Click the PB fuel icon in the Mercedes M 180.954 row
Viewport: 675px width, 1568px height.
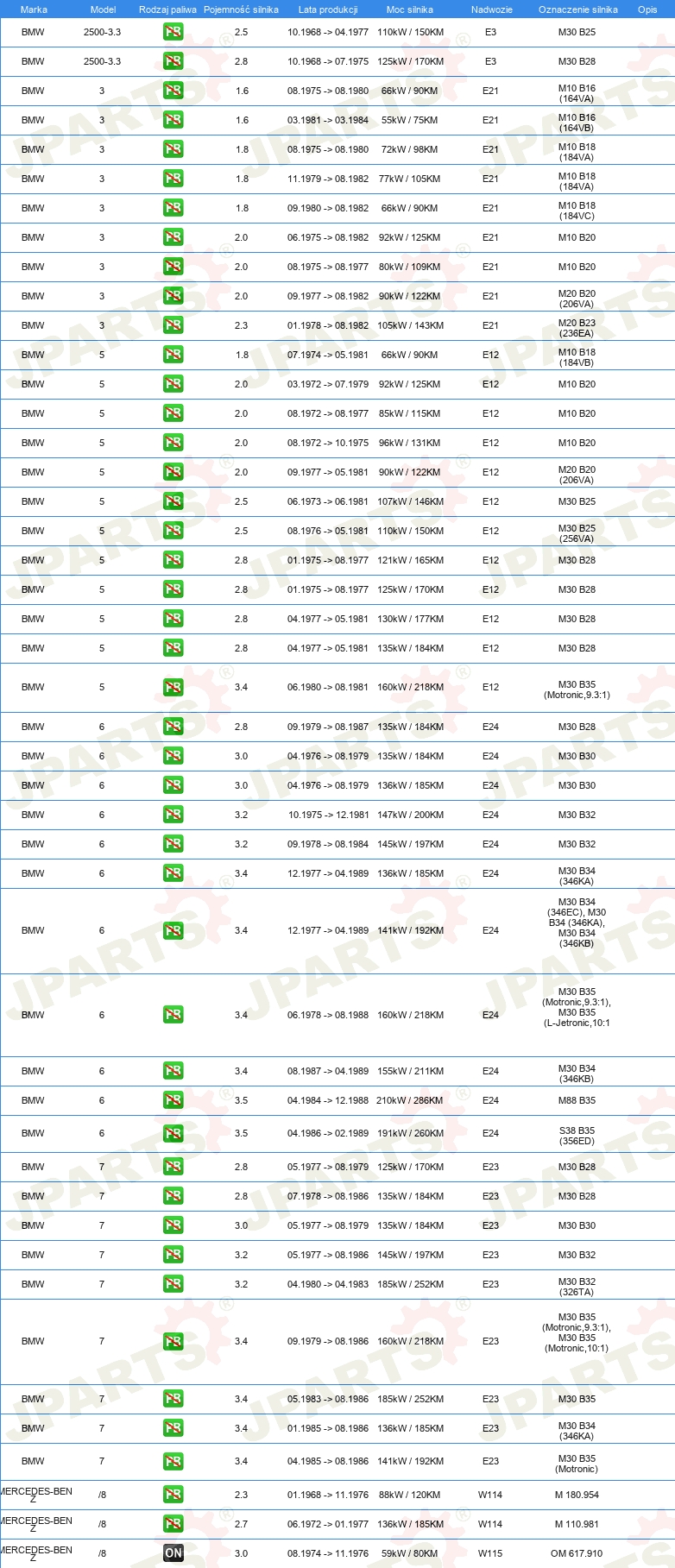click(x=173, y=1495)
